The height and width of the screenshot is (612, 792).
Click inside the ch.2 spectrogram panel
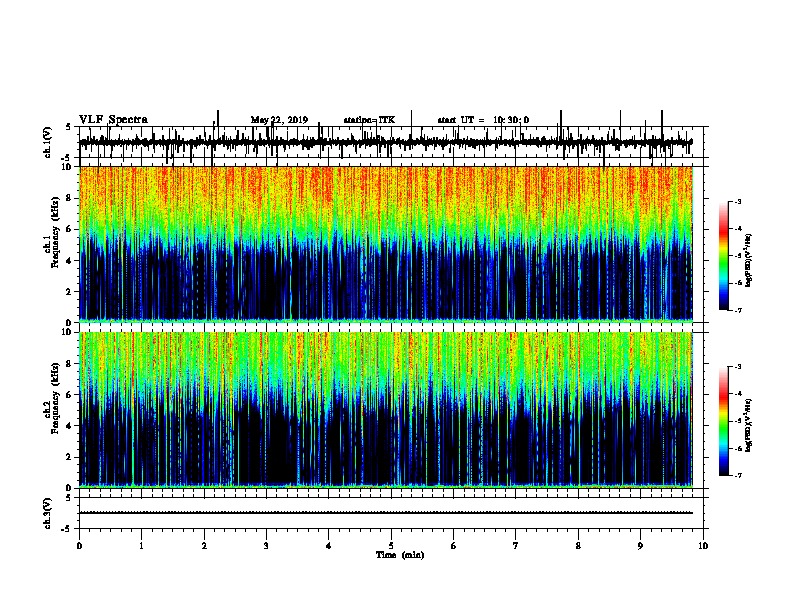(386, 410)
